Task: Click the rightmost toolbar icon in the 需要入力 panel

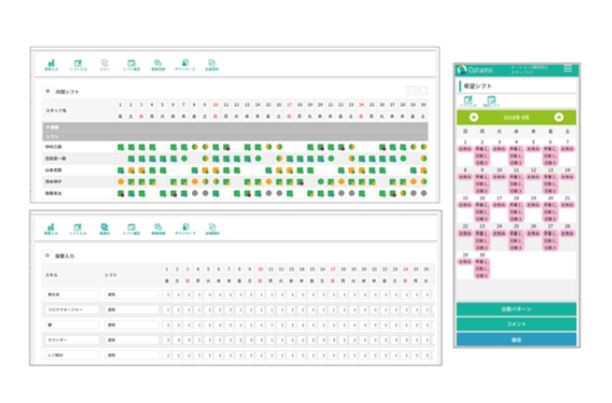Action: click(211, 230)
